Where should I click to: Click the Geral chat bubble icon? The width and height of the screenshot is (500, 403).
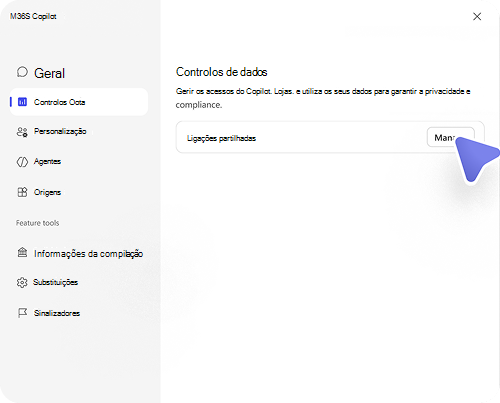tap(22, 72)
